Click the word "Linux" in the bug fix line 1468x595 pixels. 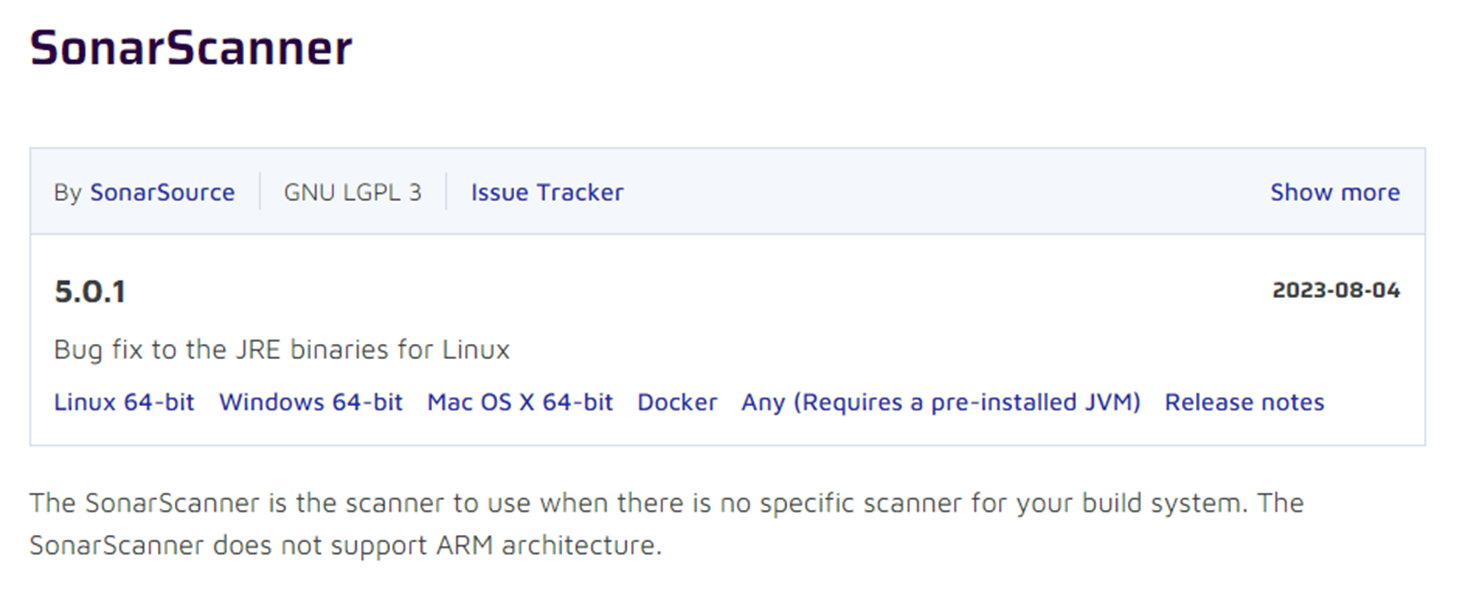[x=475, y=350]
